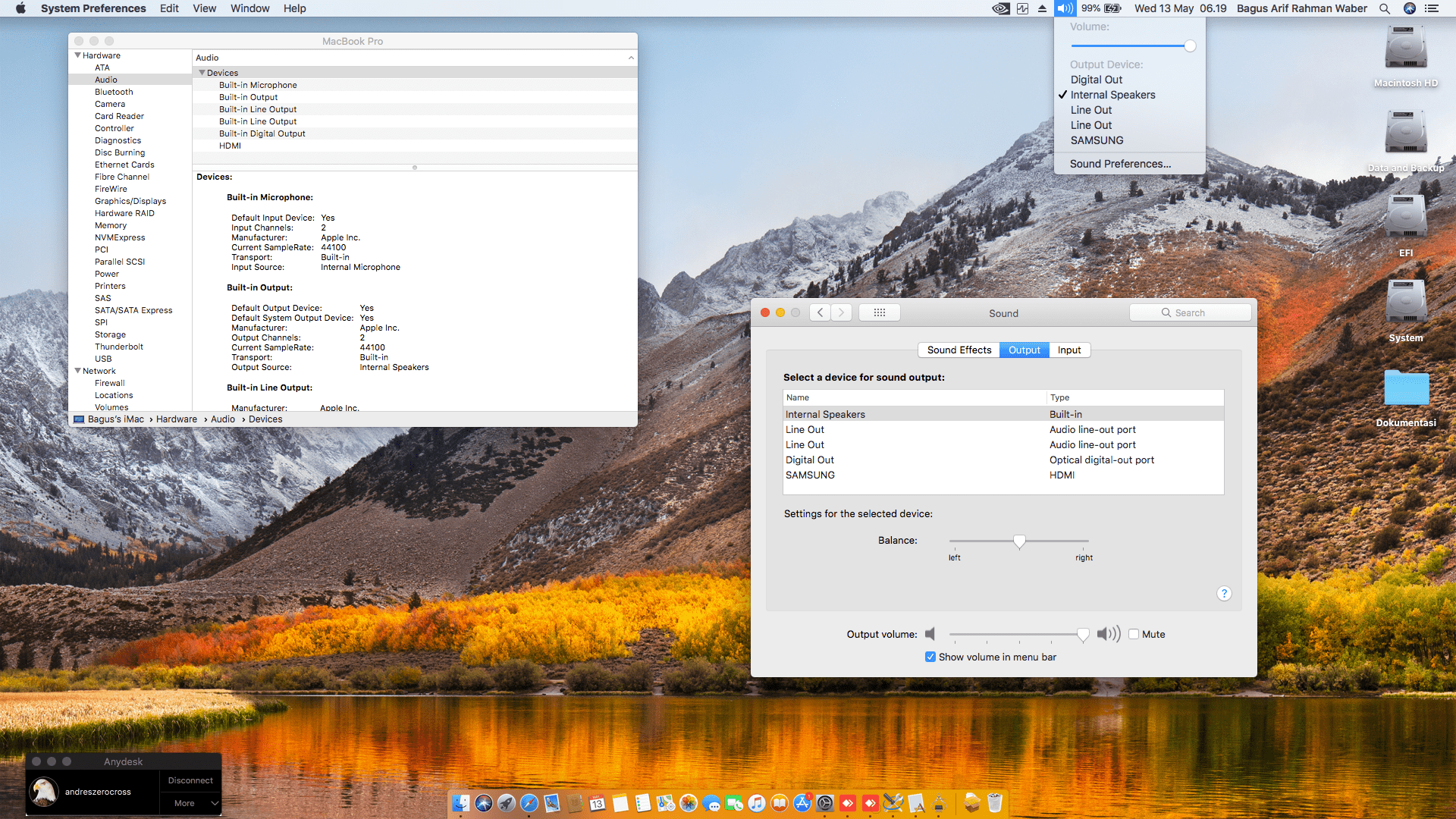
Task: Switch to the Sound Effects tab
Action: coord(959,350)
